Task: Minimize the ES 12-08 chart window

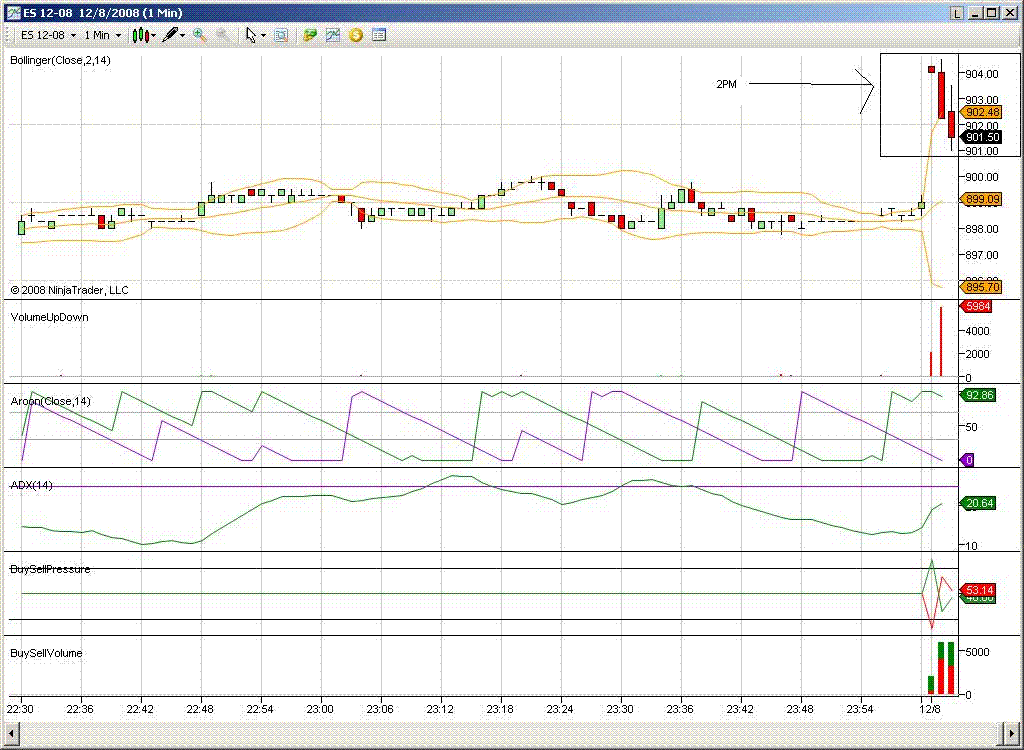Action: (976, 13)
